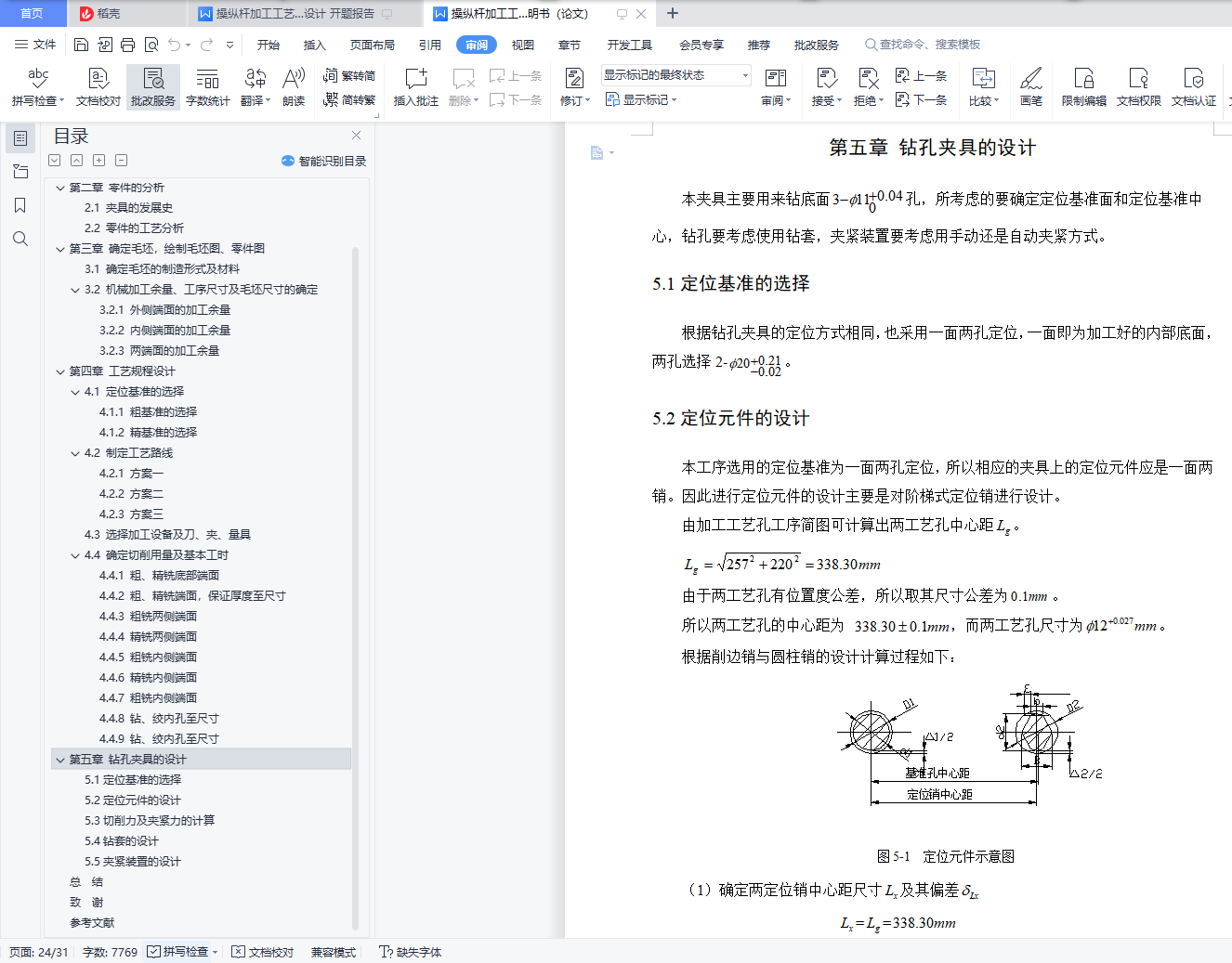Open 文档权限 document permissions
Screen dimensions: 1232x963
pos(1139,86)
